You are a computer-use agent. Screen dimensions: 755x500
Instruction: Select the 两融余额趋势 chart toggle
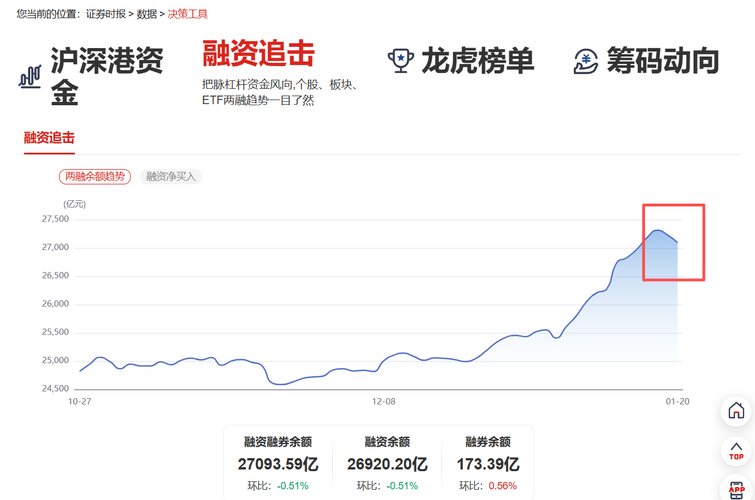pos(95,177)
